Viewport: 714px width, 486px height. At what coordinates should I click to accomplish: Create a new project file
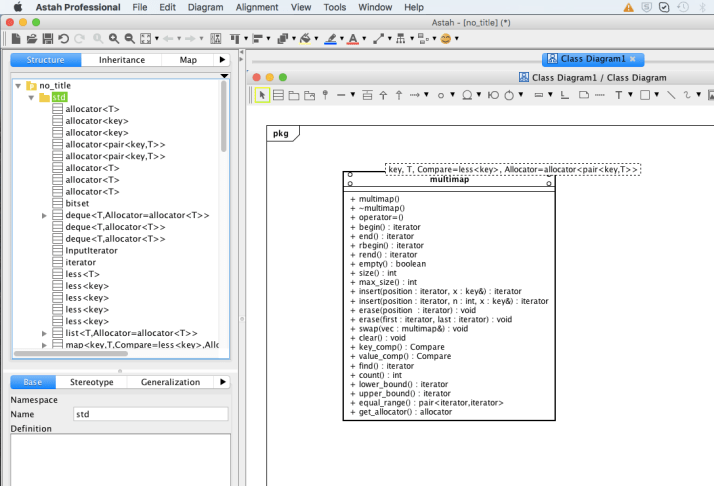pyautogui.click(x=16, y=39)
